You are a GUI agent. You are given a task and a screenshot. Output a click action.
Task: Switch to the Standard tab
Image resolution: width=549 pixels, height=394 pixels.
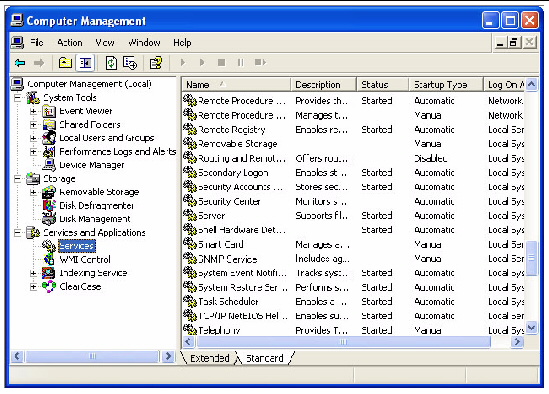265,358
